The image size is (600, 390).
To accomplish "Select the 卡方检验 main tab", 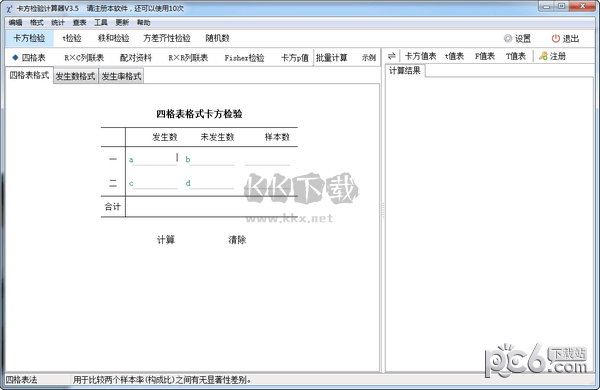I will pos(29,38).
